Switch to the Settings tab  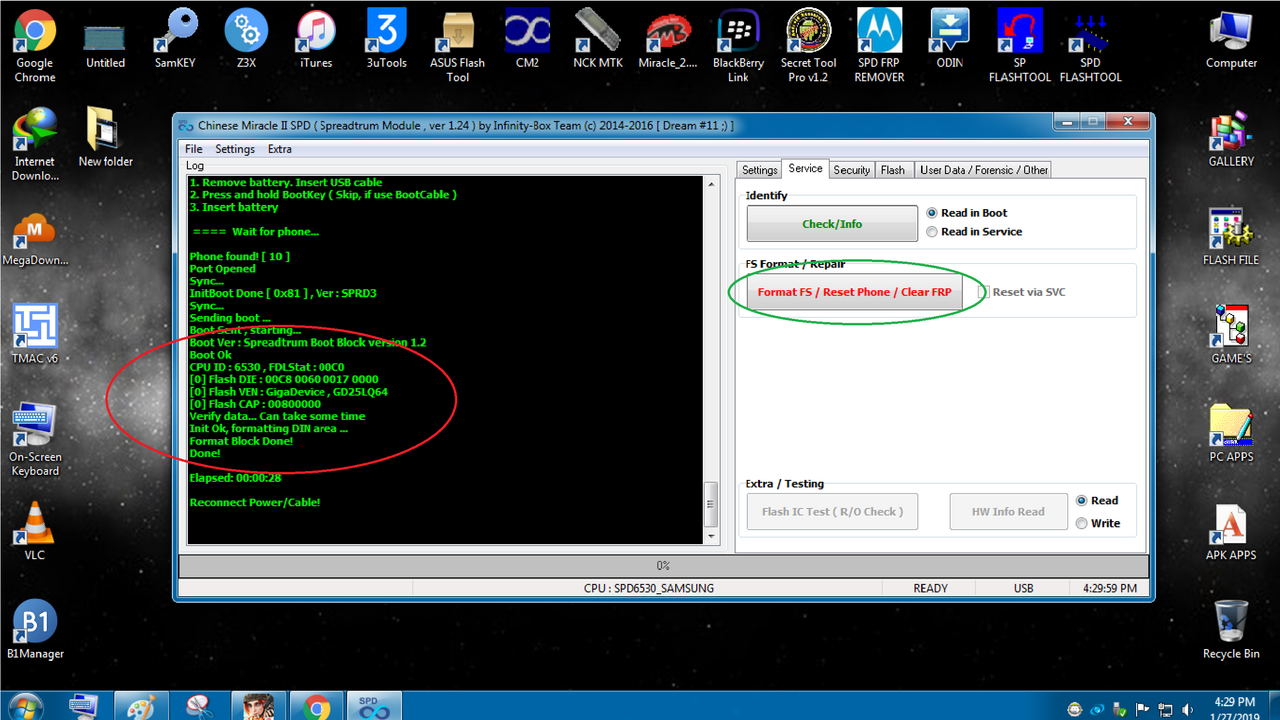click(x=760, y=170)
